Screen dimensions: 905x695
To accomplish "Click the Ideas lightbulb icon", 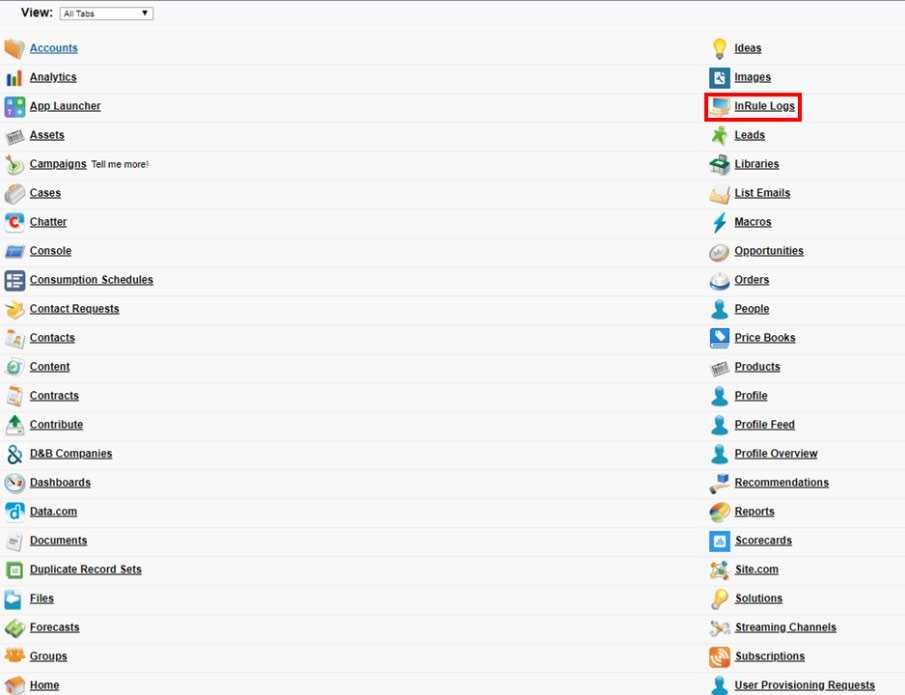I will (719, 48).
